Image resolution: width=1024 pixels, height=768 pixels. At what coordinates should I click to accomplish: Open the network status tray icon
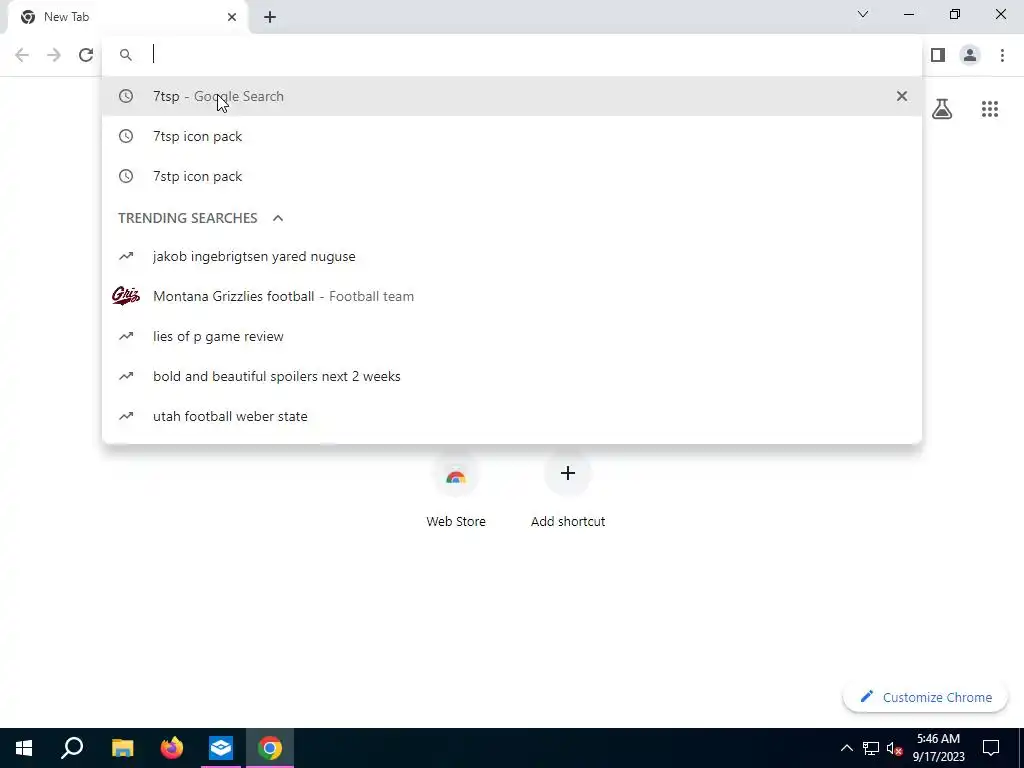click(871, 748)
